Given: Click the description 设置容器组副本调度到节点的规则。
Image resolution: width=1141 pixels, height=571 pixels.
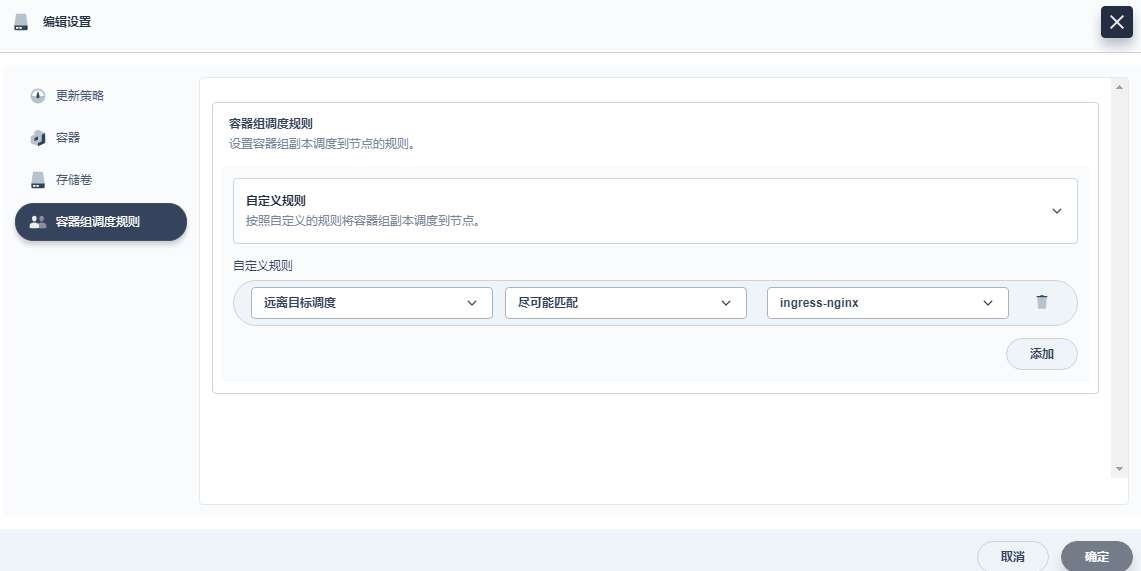Looking at the screenshot, I should click(322, 144).
